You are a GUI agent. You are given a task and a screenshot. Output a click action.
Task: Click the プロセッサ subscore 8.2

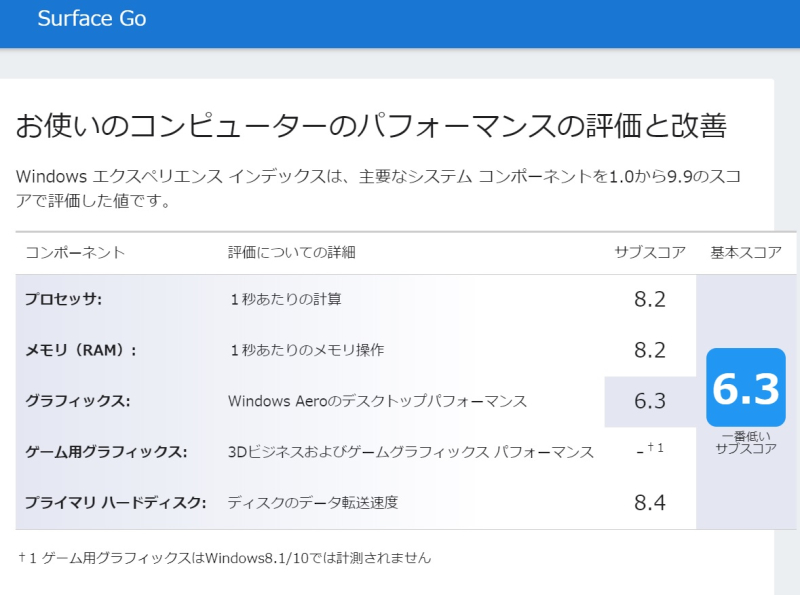tap(649, 299)
